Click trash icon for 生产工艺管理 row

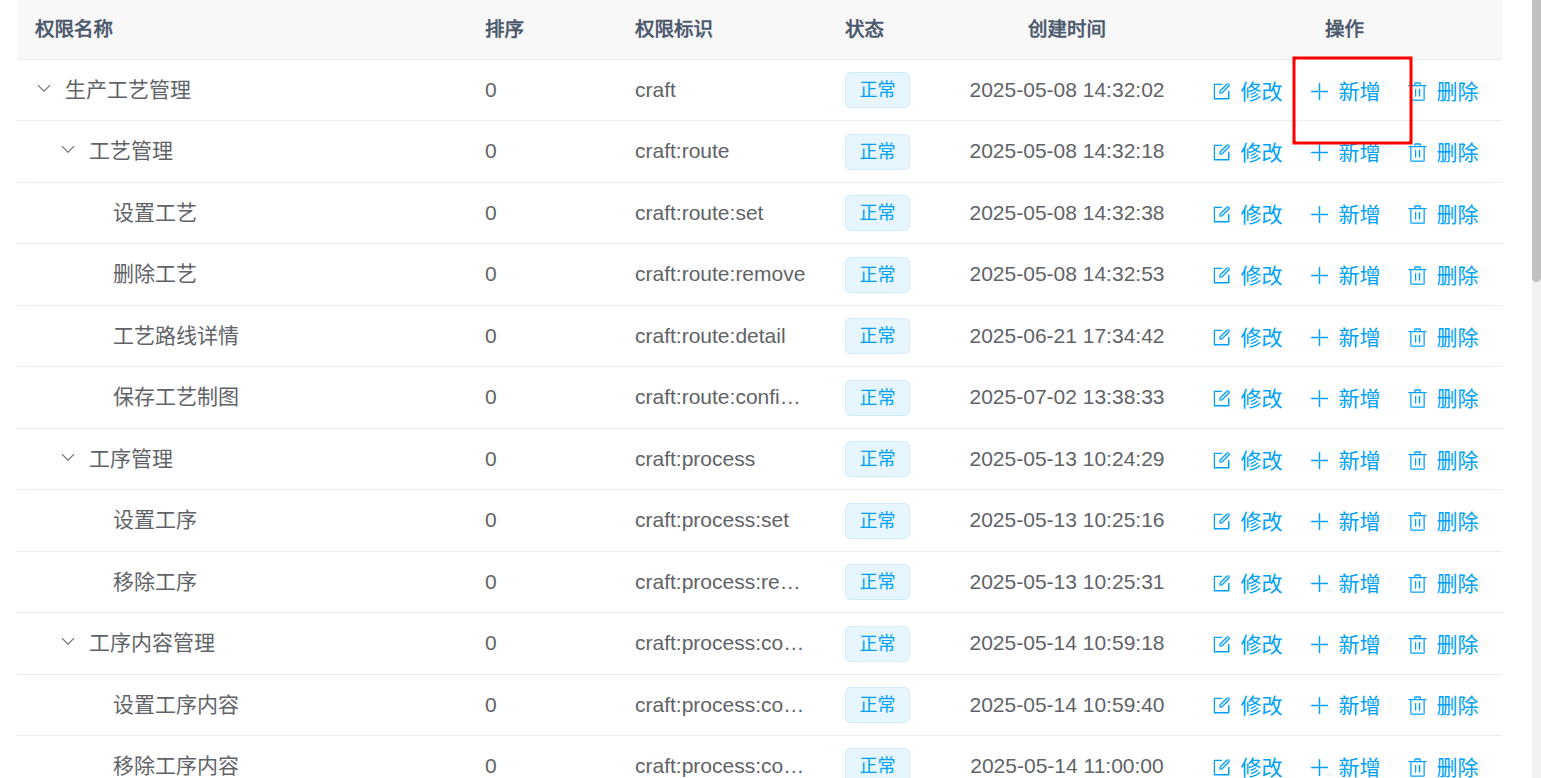pos(1417,92)
